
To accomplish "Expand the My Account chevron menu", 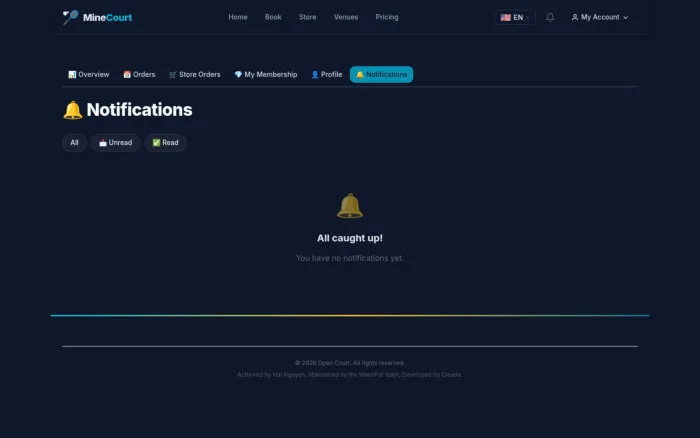I will (x=625, y=17).
